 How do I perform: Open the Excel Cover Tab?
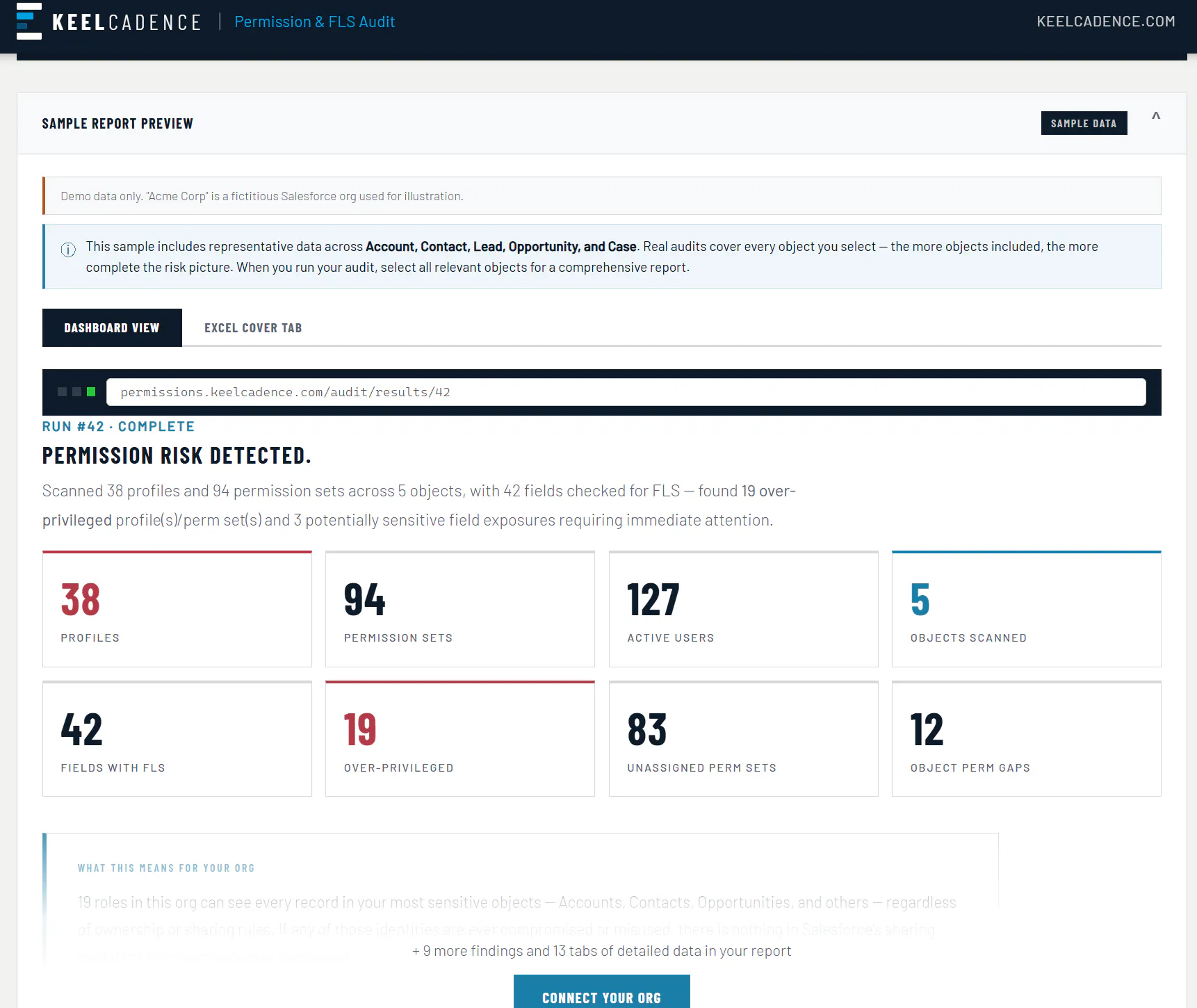coord(253,327)
